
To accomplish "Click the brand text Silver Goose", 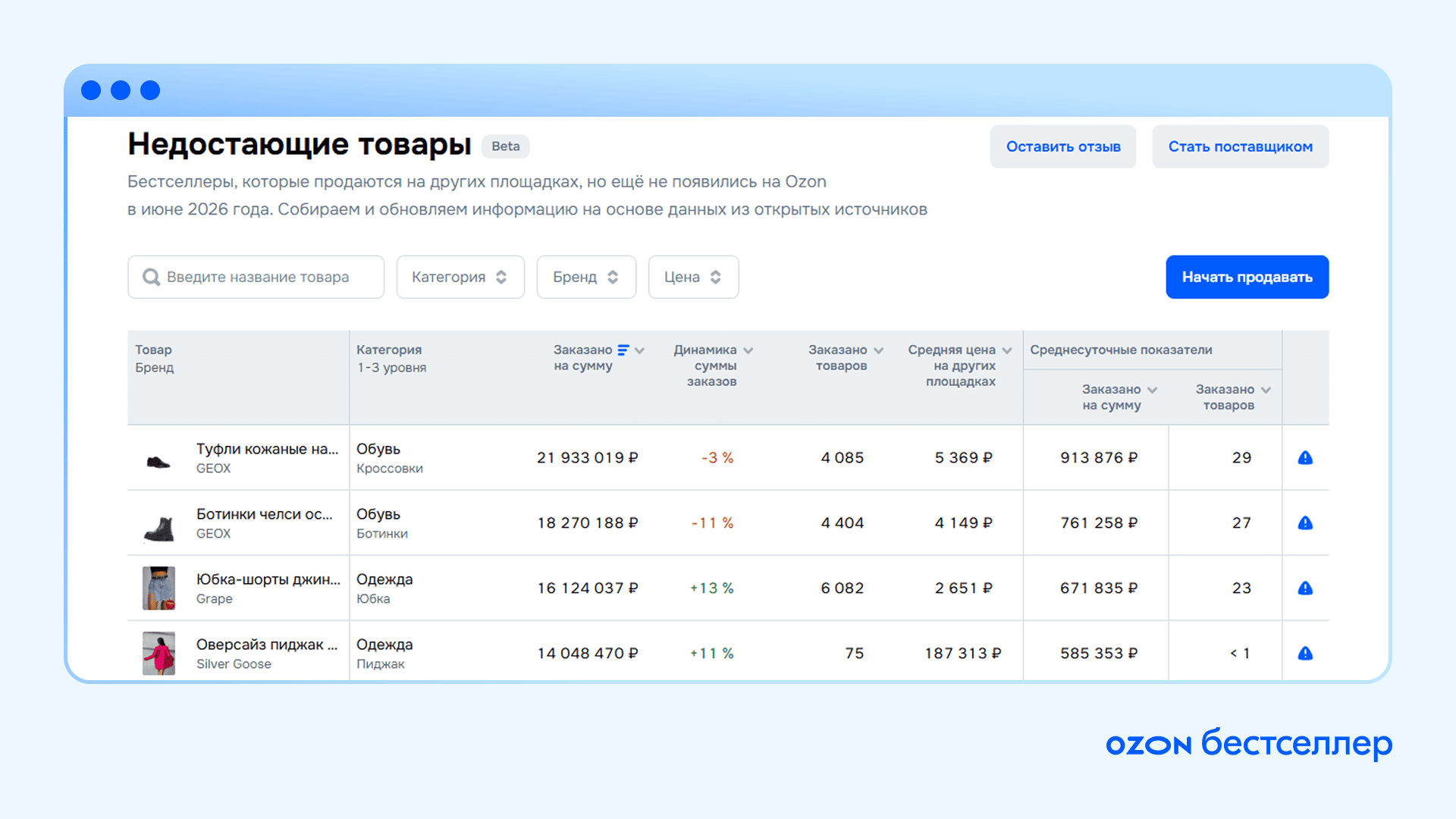I will pyautogui.click(x=234, y=664).
